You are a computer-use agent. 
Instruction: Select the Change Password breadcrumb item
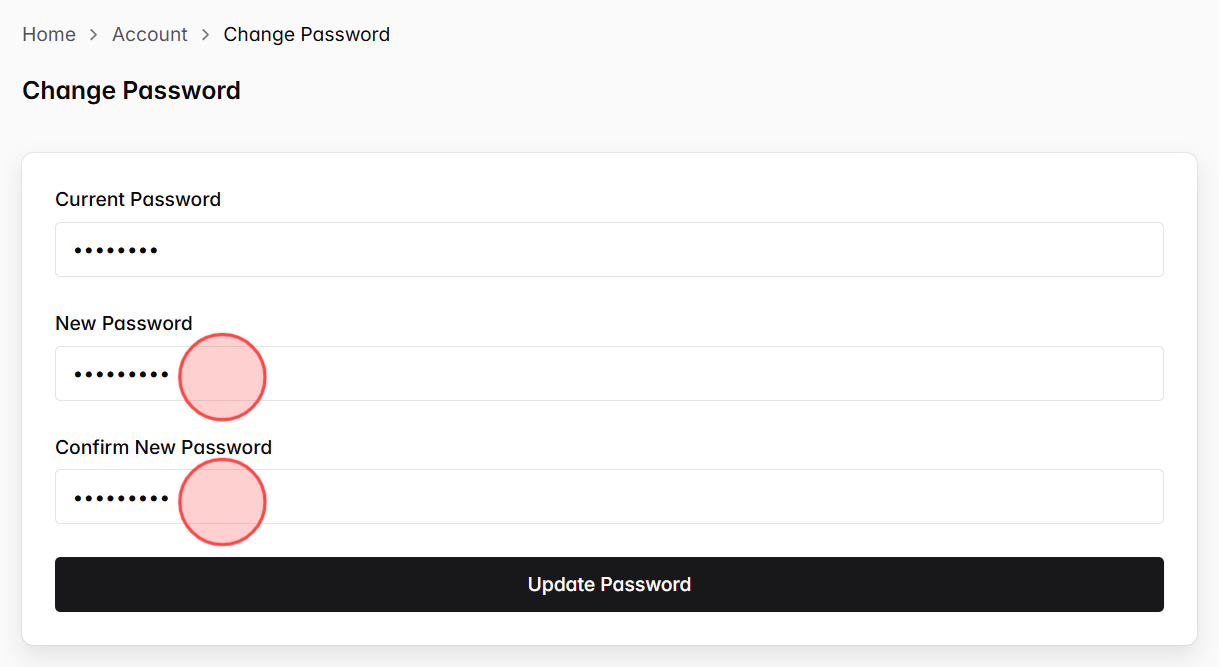point(306,34)
